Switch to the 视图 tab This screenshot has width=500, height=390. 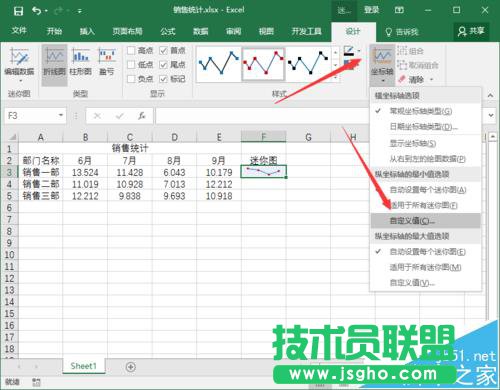pyautogui.click(x=266, y=31)
